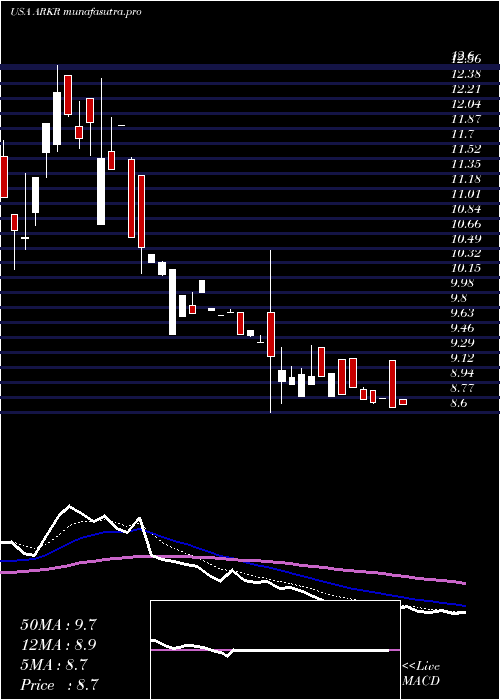Click the 8.94 price axis label
Screen dimensions: 500x700
(462, 373)
